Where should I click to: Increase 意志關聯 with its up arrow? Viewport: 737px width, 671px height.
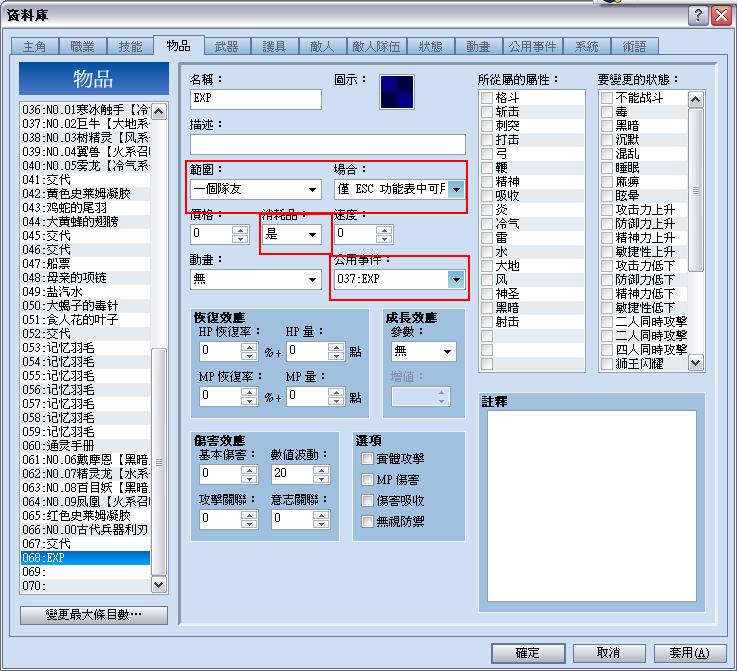click(x=321, y=515)
